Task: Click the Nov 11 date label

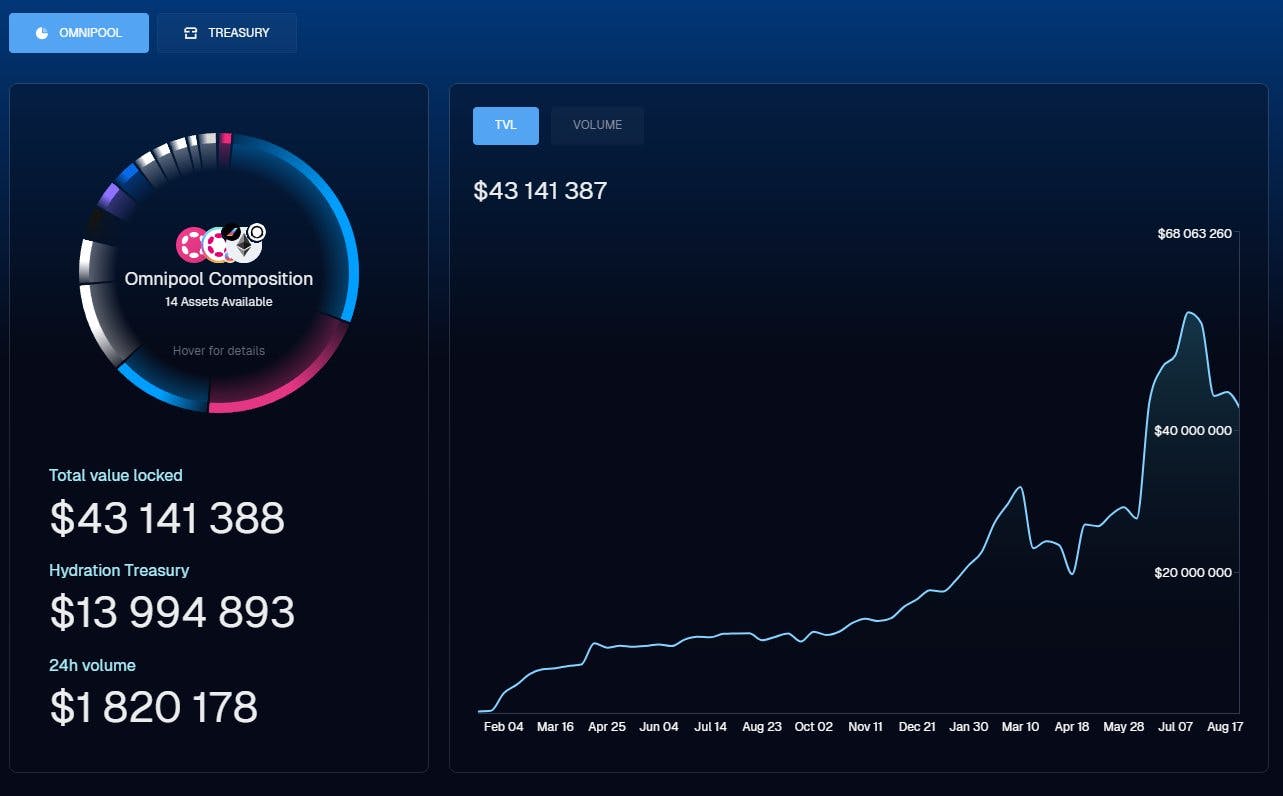Action: (x=865, y=727)
